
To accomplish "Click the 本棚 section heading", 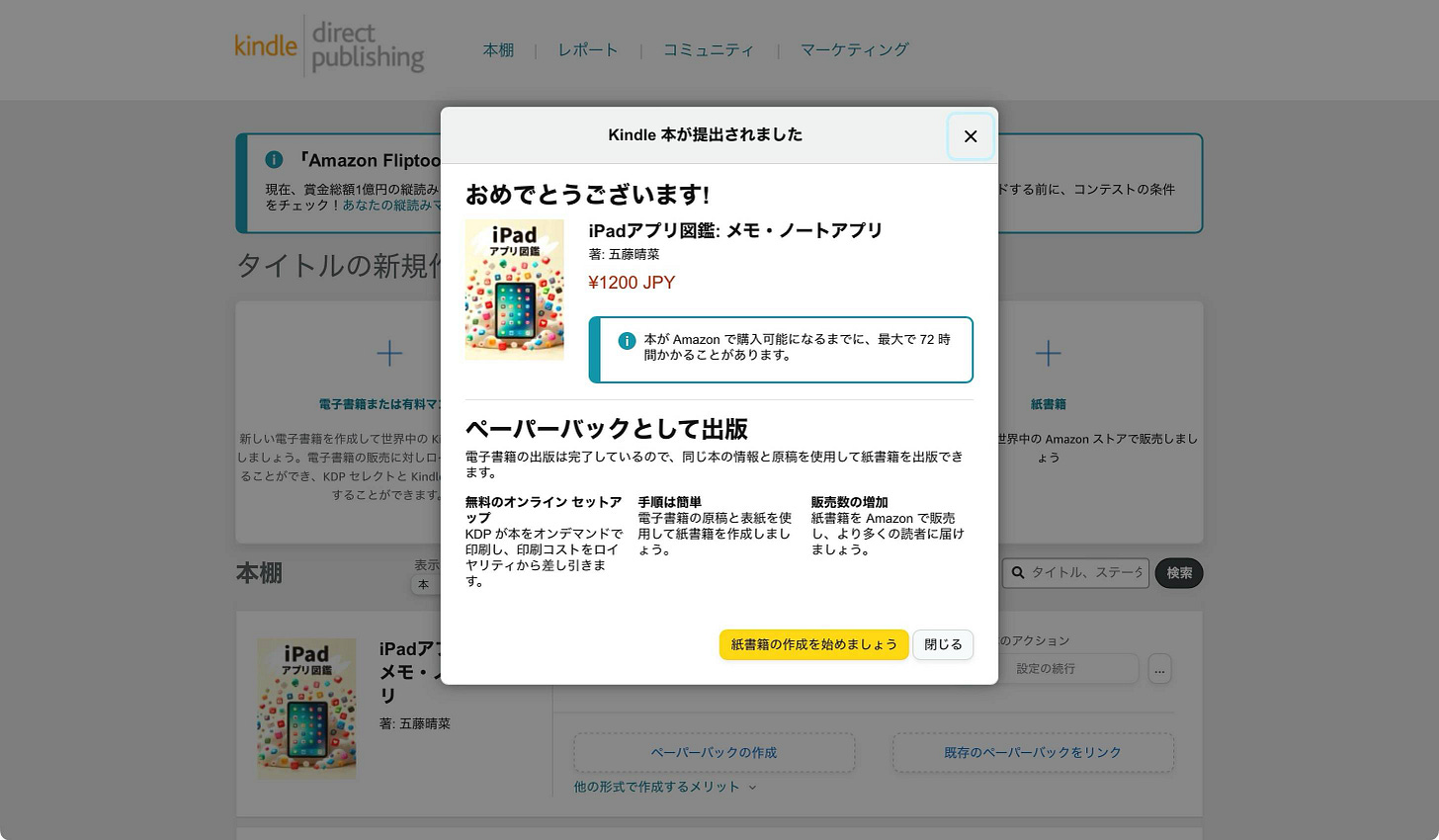I will coord(259,573).
